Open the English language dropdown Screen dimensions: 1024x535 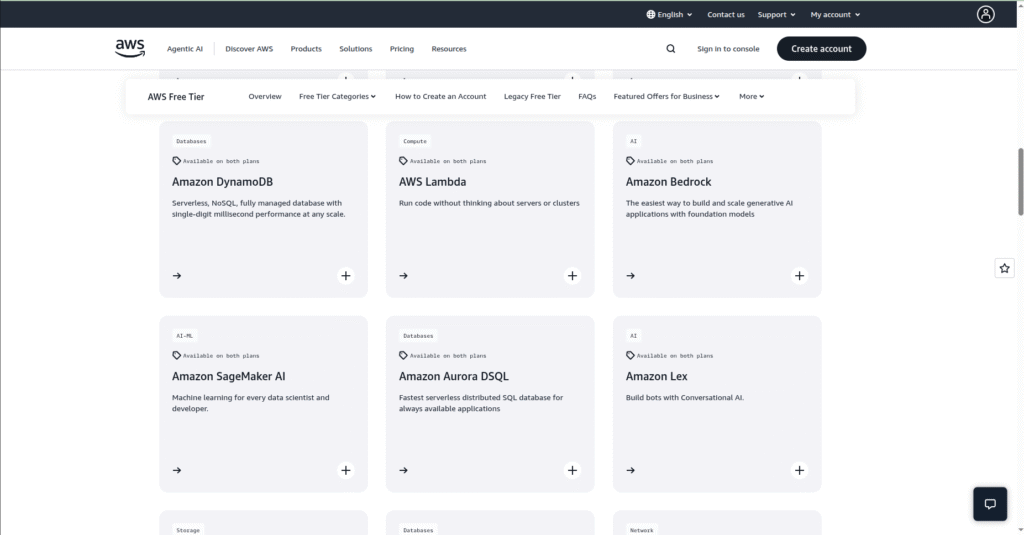(669, 14)
